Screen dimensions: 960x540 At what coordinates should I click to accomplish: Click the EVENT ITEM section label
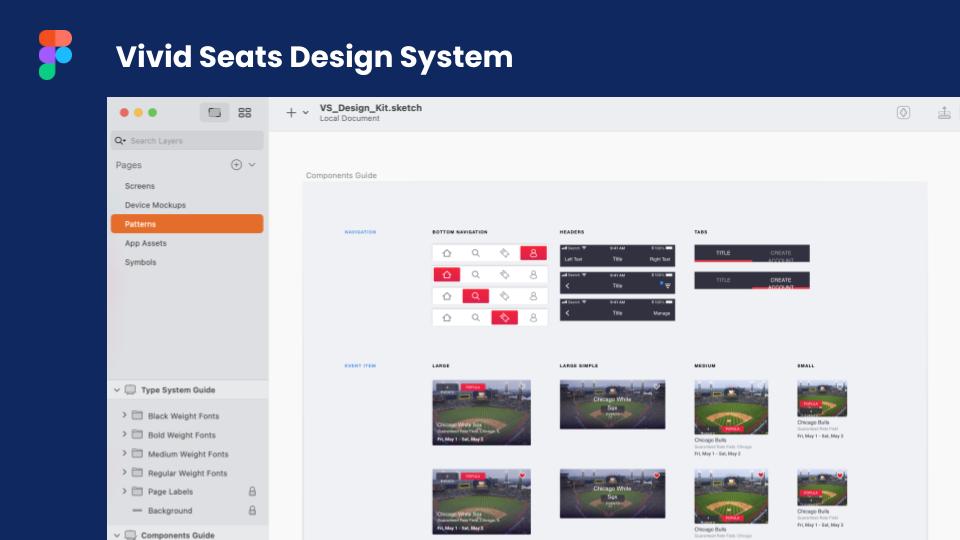[x=360, y=366]
